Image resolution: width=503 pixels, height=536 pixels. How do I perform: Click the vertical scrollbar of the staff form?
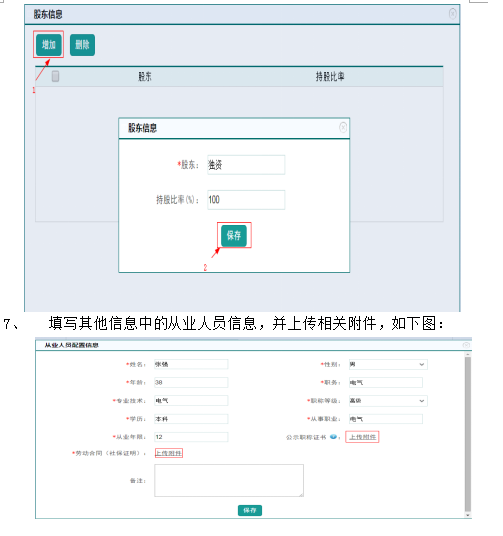coord(467,434)
